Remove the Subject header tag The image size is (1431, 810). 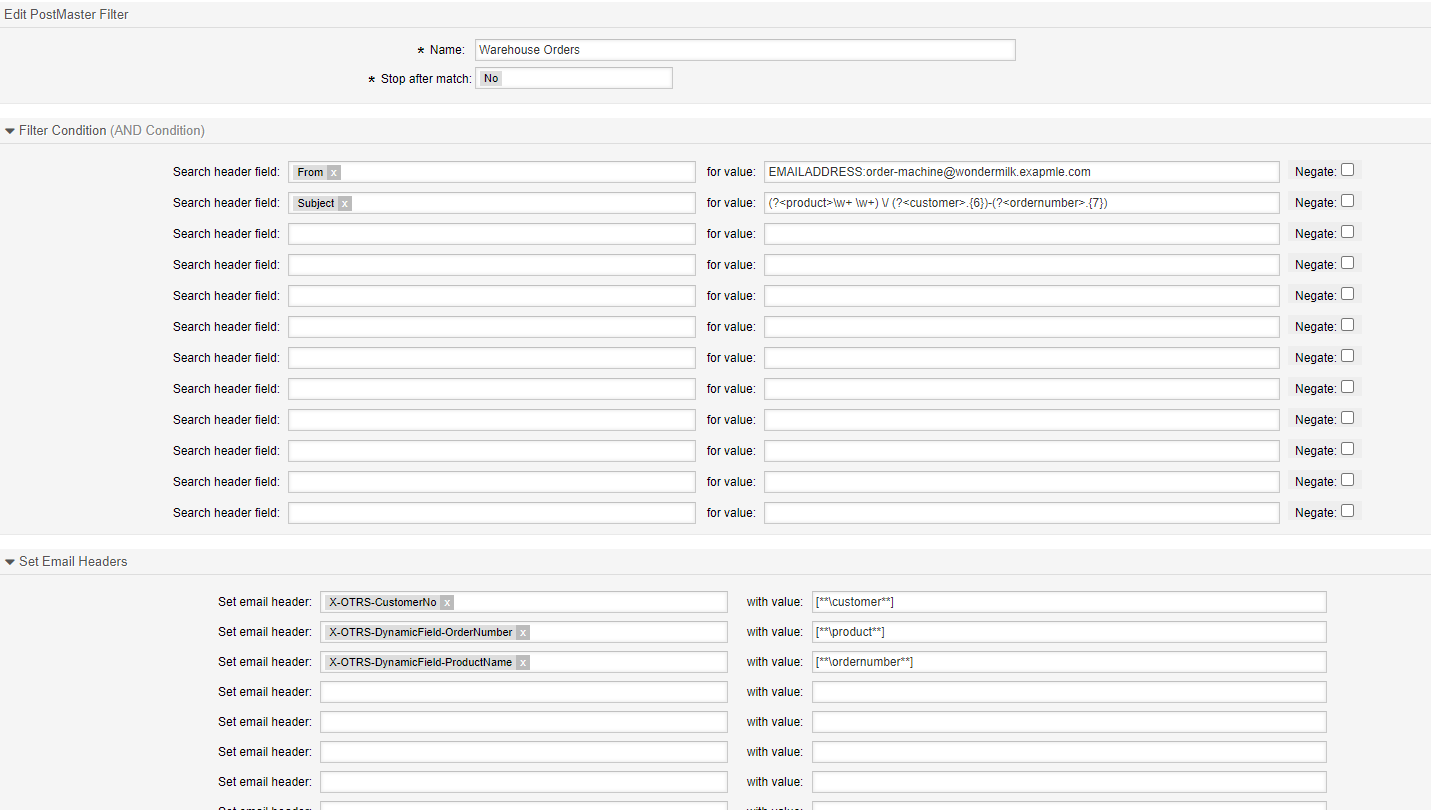pyautogui.click(x=345, y=203)
